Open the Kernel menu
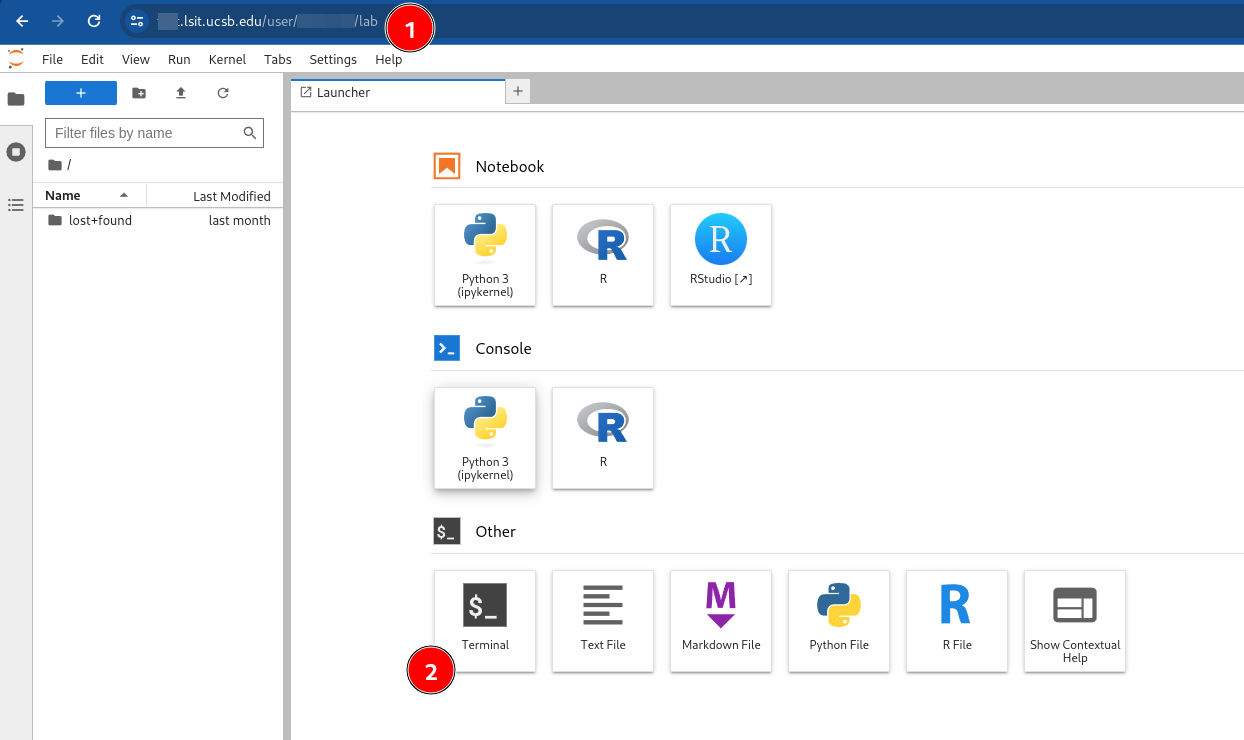 [227, 60]
